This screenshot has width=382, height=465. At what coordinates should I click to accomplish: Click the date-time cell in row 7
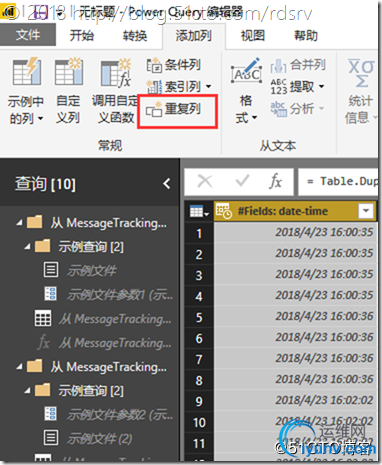[x=296, y=358]
